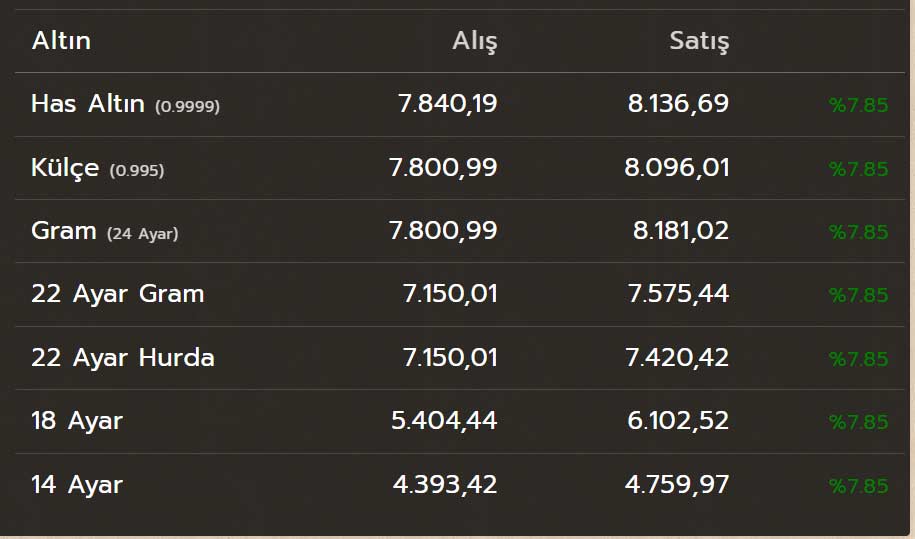Viewport: 915px width, 539px height.
Task: Click Has Altın selling price 8.136,69
Action: pos(678,104)
